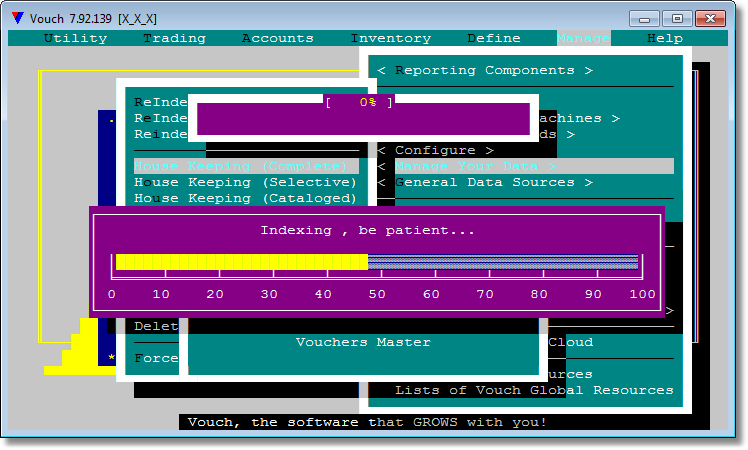Select House Keeping (Selective) option
This screenshot has width=748, height=450.
[245, 182]
